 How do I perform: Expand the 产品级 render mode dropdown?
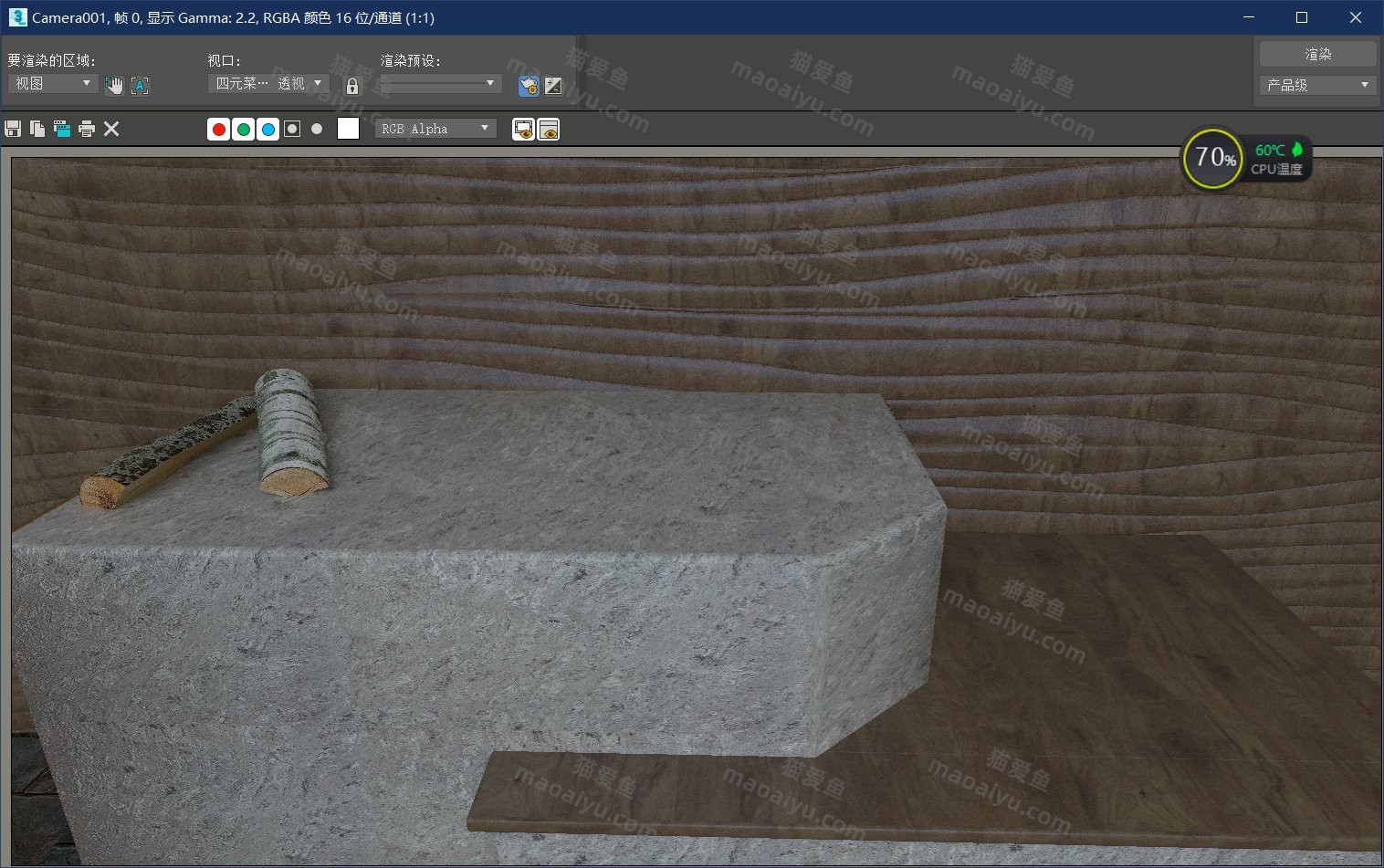[x=1317, y=85]
